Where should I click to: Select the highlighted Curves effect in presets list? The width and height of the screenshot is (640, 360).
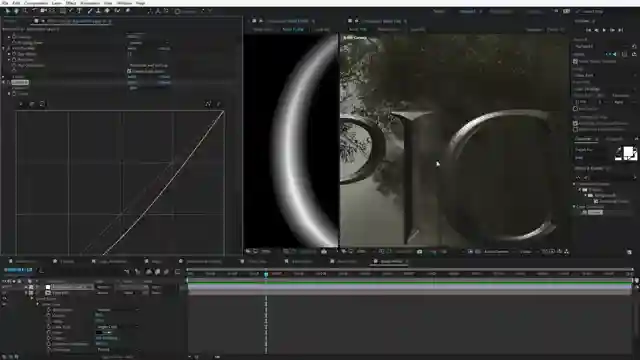tap(595, 212)
